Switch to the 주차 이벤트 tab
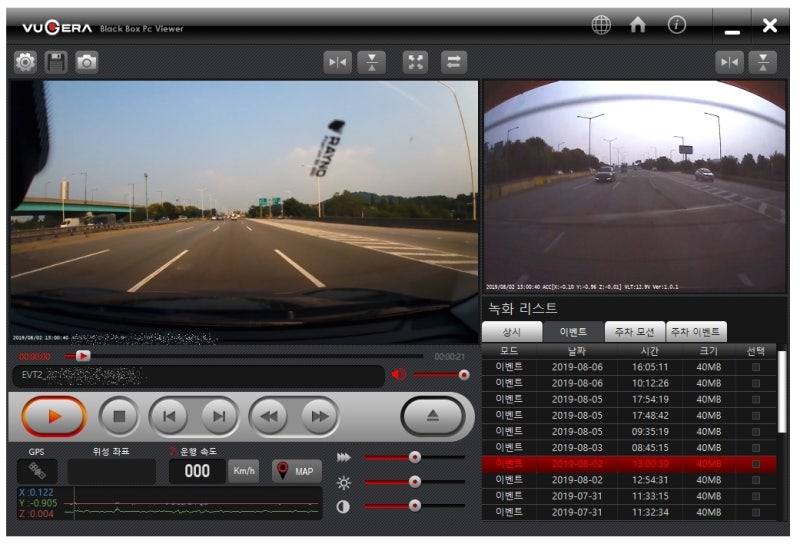800x544 pixels. pyautogui.click(x=696, y=332)
